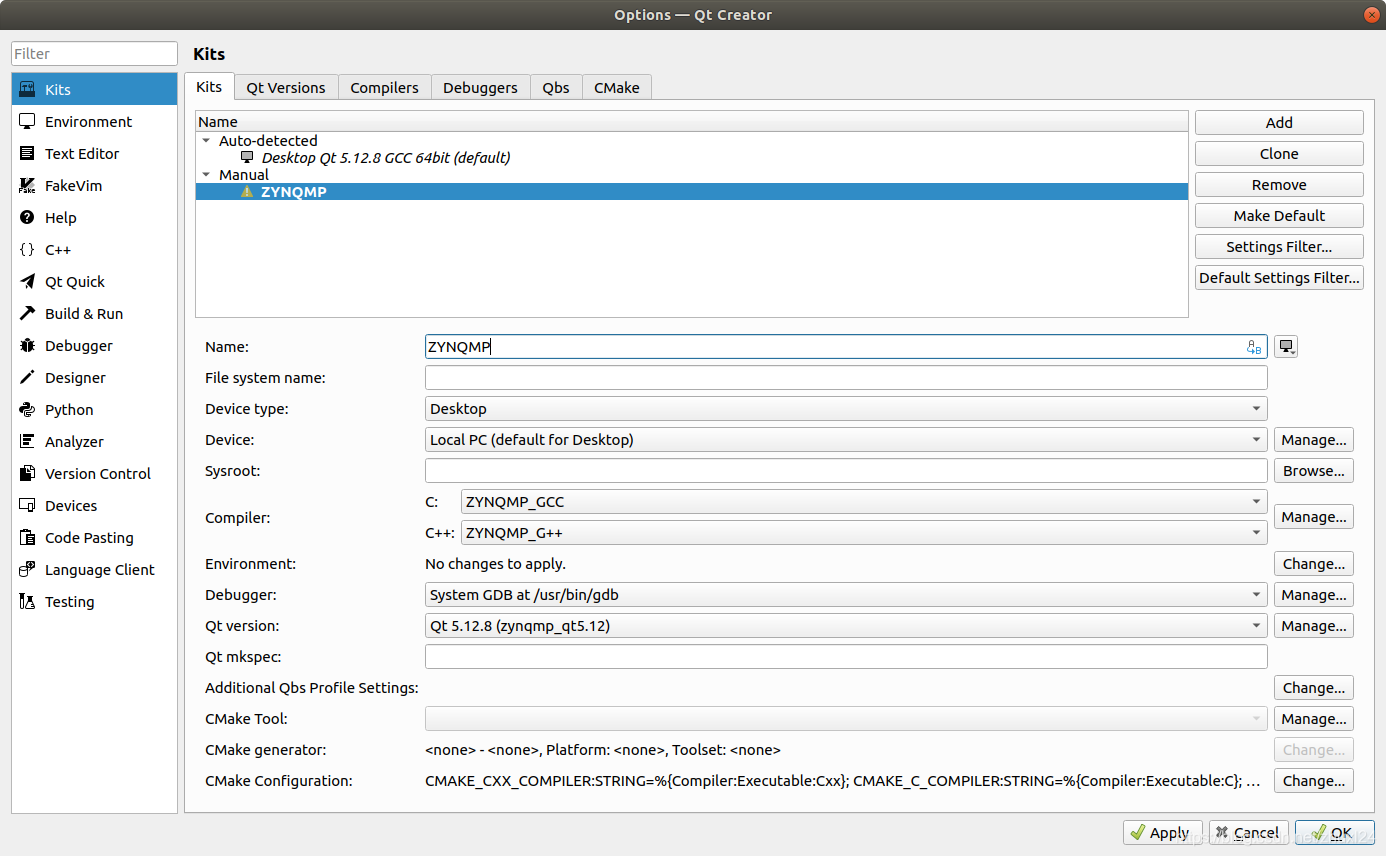
Task: Open Python icon category
Action: 28,409
